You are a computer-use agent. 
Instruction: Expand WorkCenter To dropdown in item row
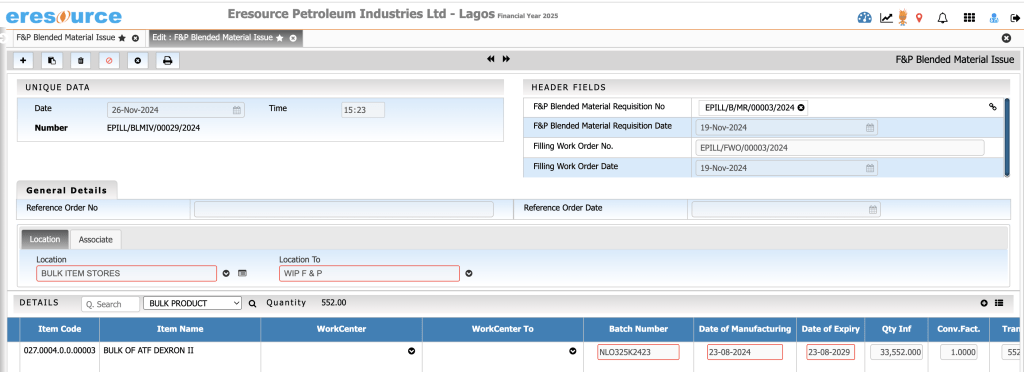click(573, 351)
